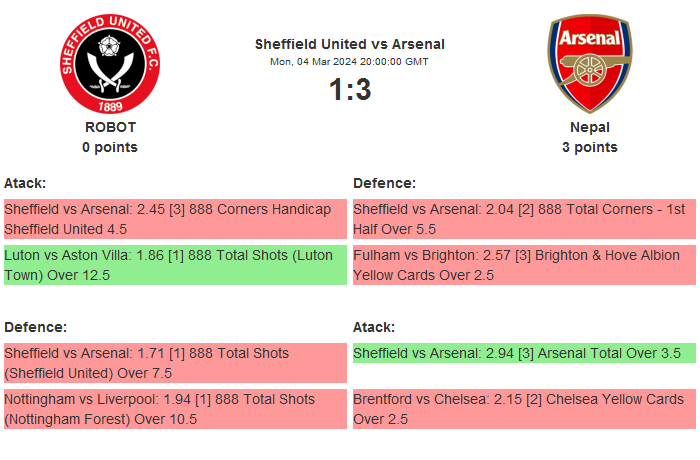Click the 1:3 match score
The width and height of the screenshot is (700, 460).
tap(349, 90)
